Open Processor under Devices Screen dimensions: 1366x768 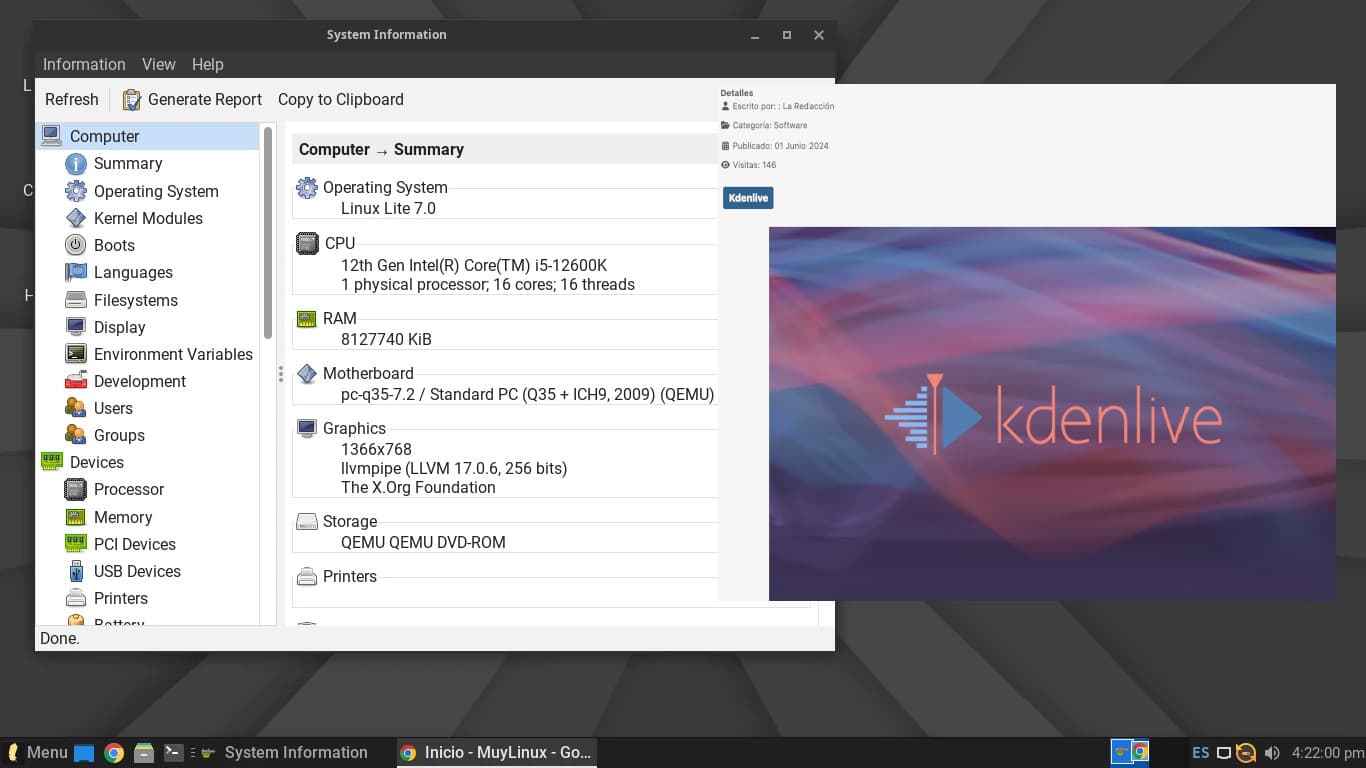click(129, 489)
